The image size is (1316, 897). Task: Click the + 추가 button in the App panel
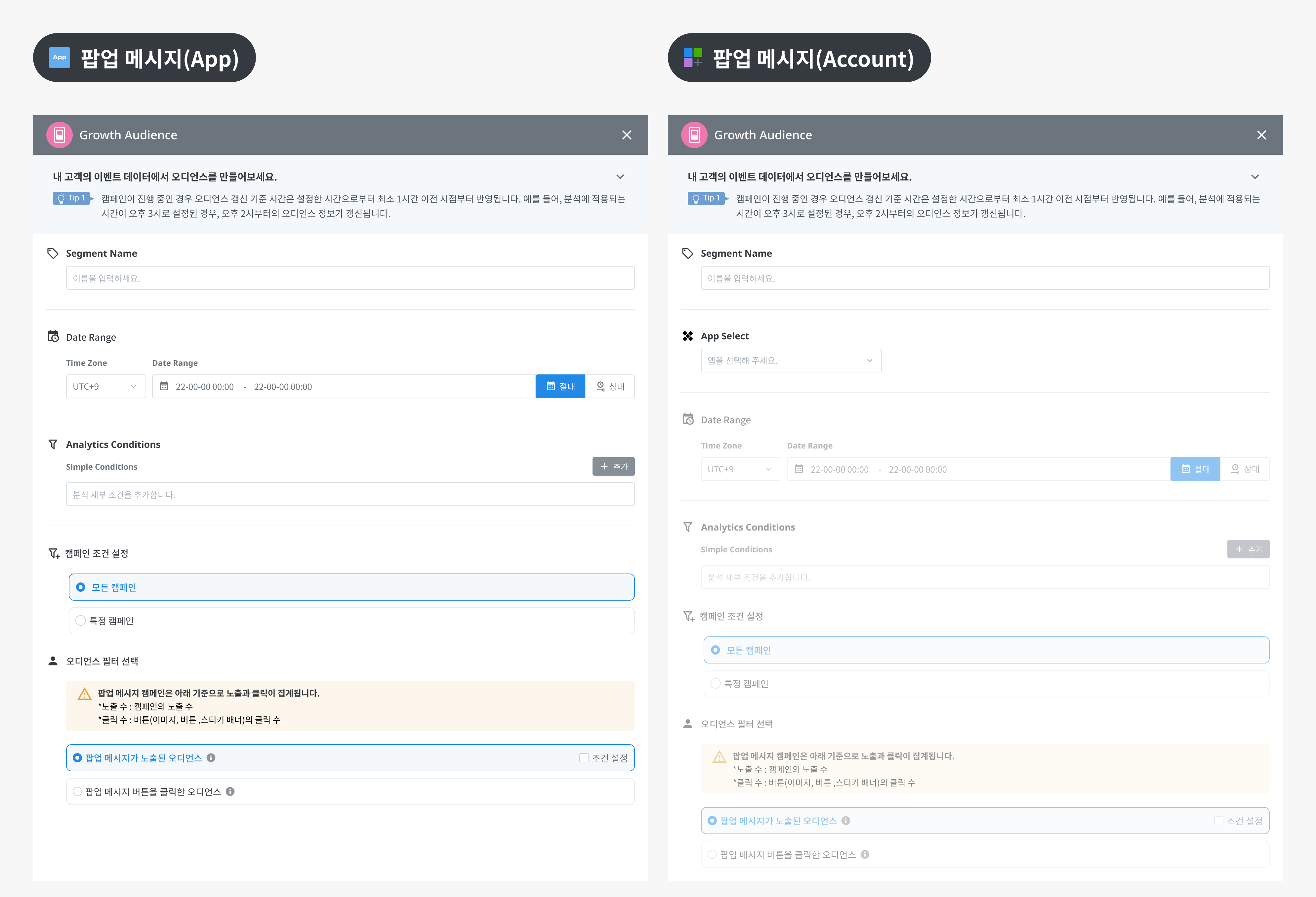pos(613,467)
